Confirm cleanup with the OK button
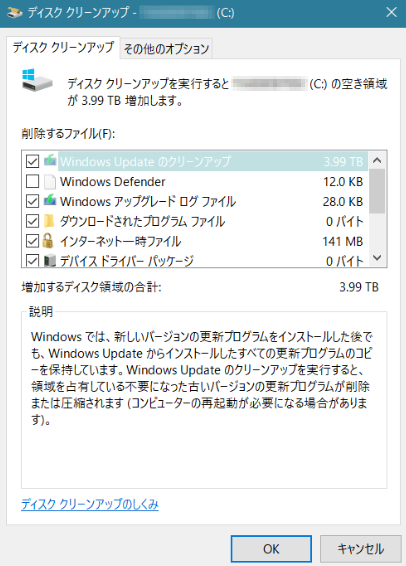The width and height of the screenshot is (406, 566). point(271,549)
